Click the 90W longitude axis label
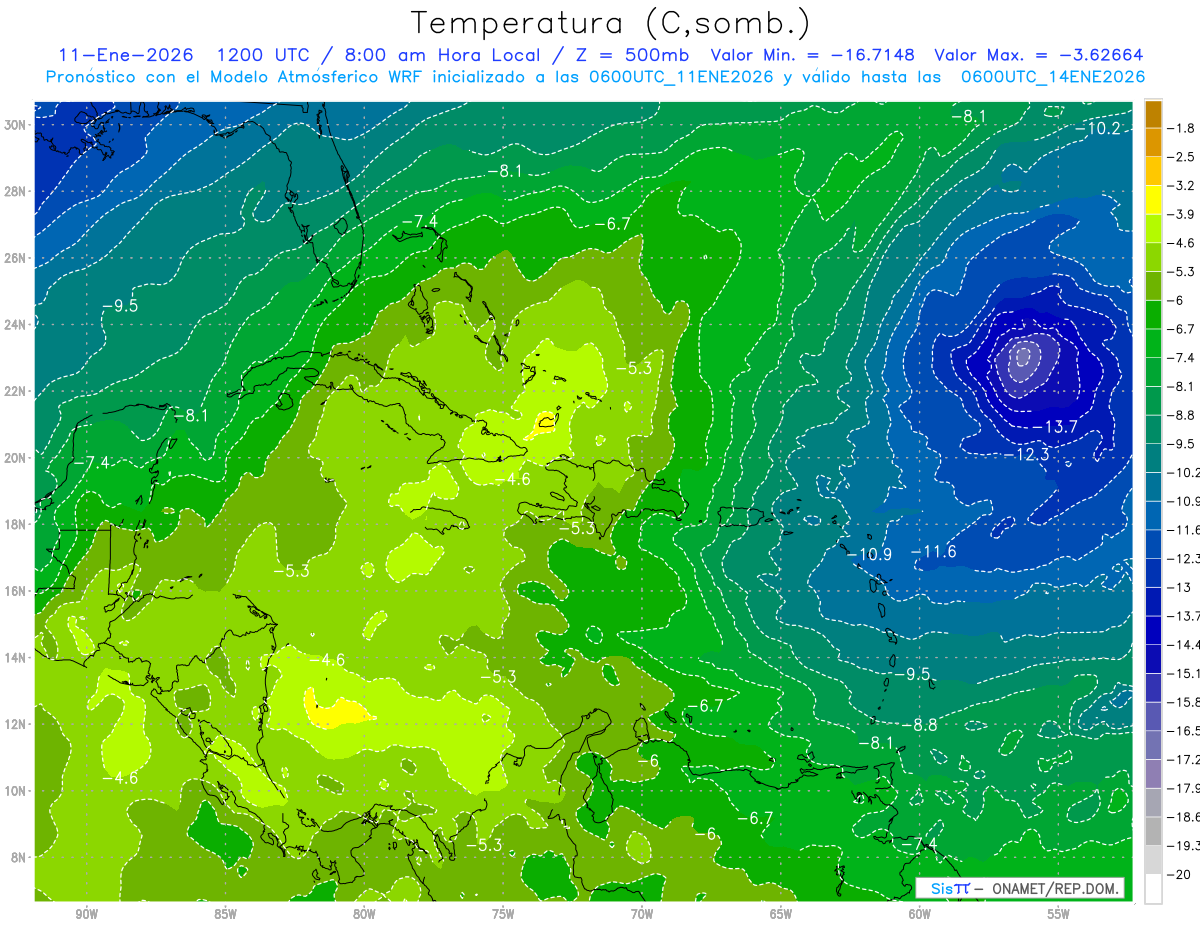 86,914
